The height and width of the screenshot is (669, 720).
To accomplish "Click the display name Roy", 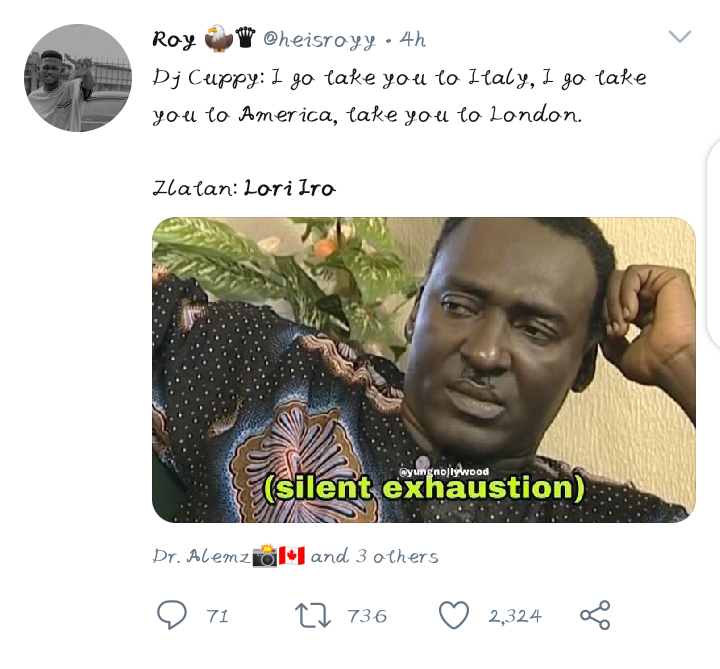I will click(x=174, y=40).
